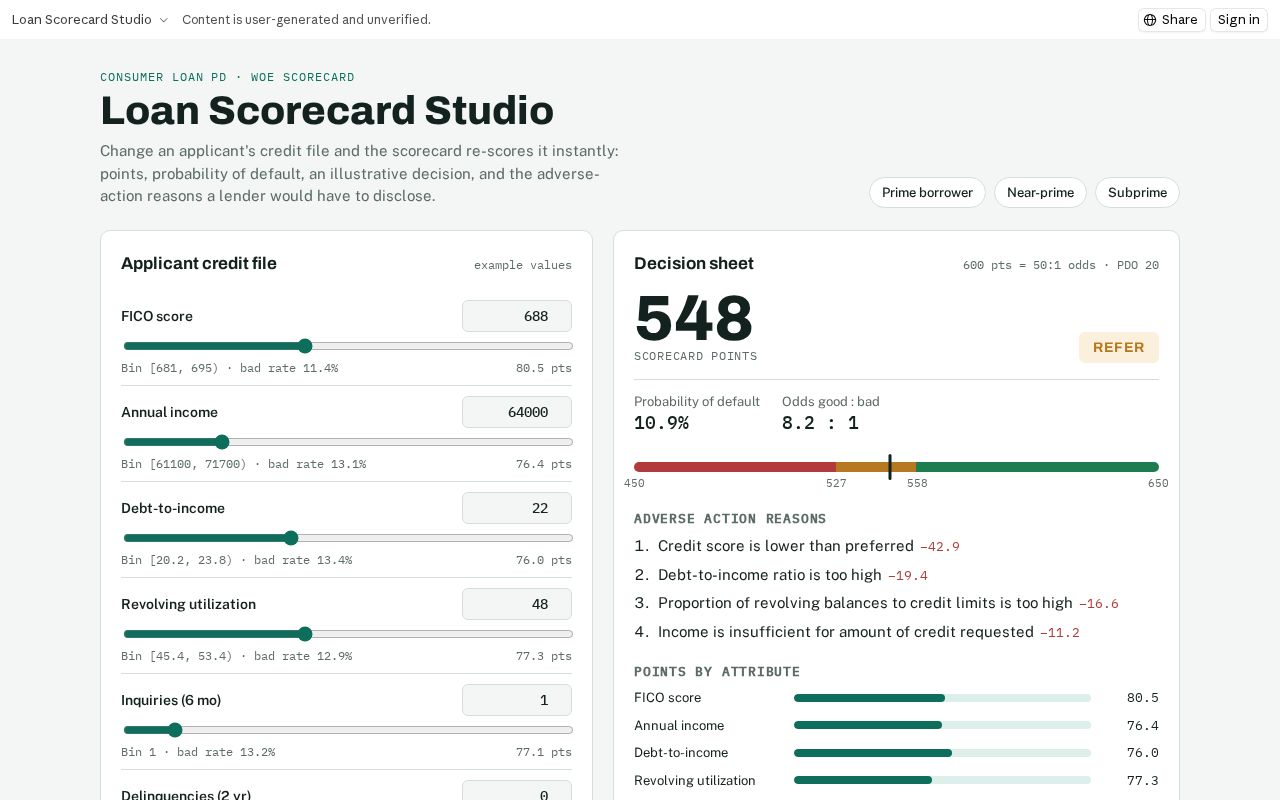Click the 'Content is user-generated and unverified' notice
Image resolution: width=1280 pixels, height=800 pixels.
coord(306,20)
